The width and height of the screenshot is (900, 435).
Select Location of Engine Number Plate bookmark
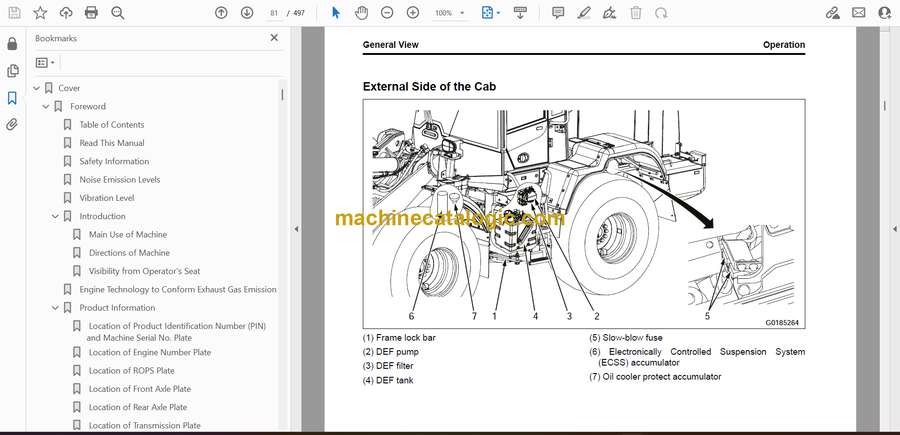(x=150, y=352)
